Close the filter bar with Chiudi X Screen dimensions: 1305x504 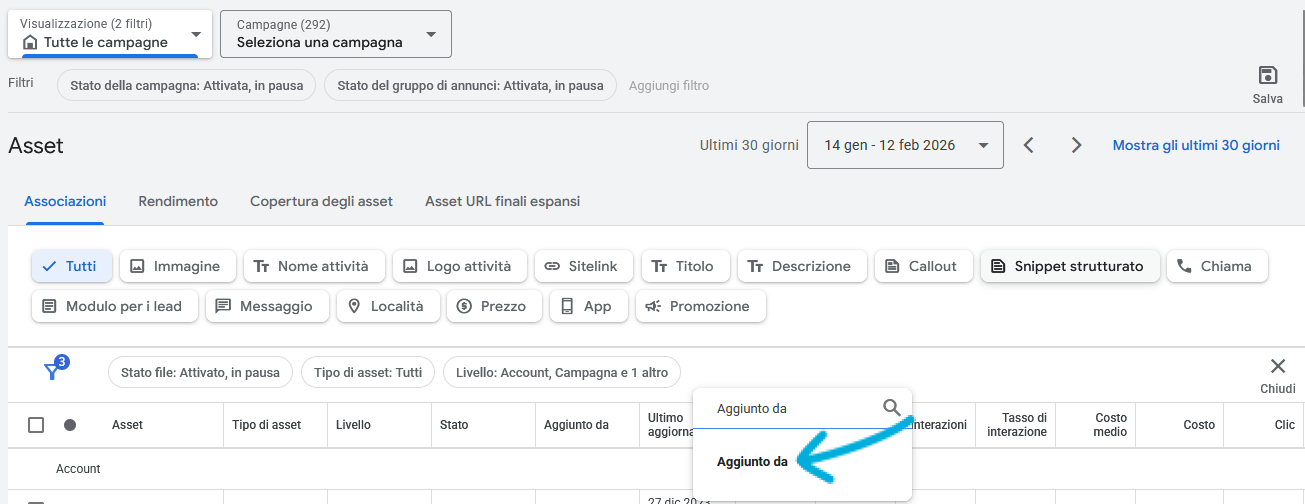1277,367
